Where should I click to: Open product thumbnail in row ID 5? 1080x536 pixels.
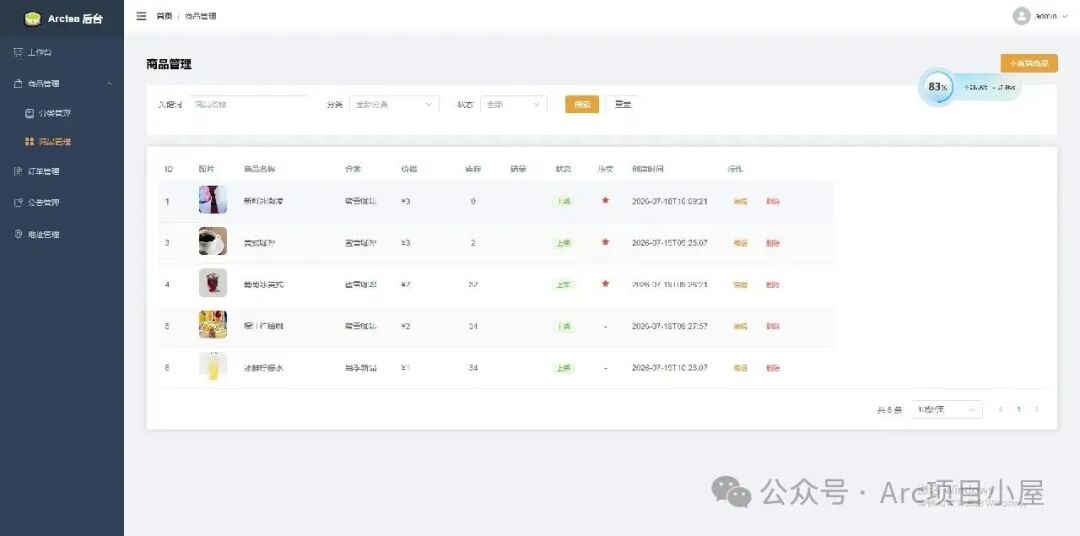(213, 324)
